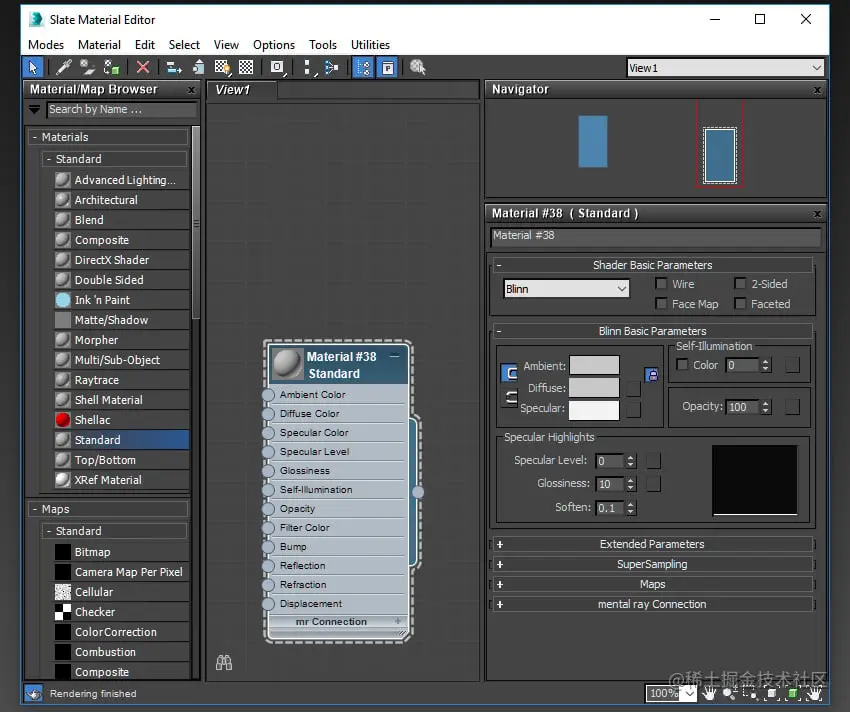Select the Pan hand tool in the status bar
This screenshot has height=712, width=850.
pyautogui.click(x=708, y=693)
